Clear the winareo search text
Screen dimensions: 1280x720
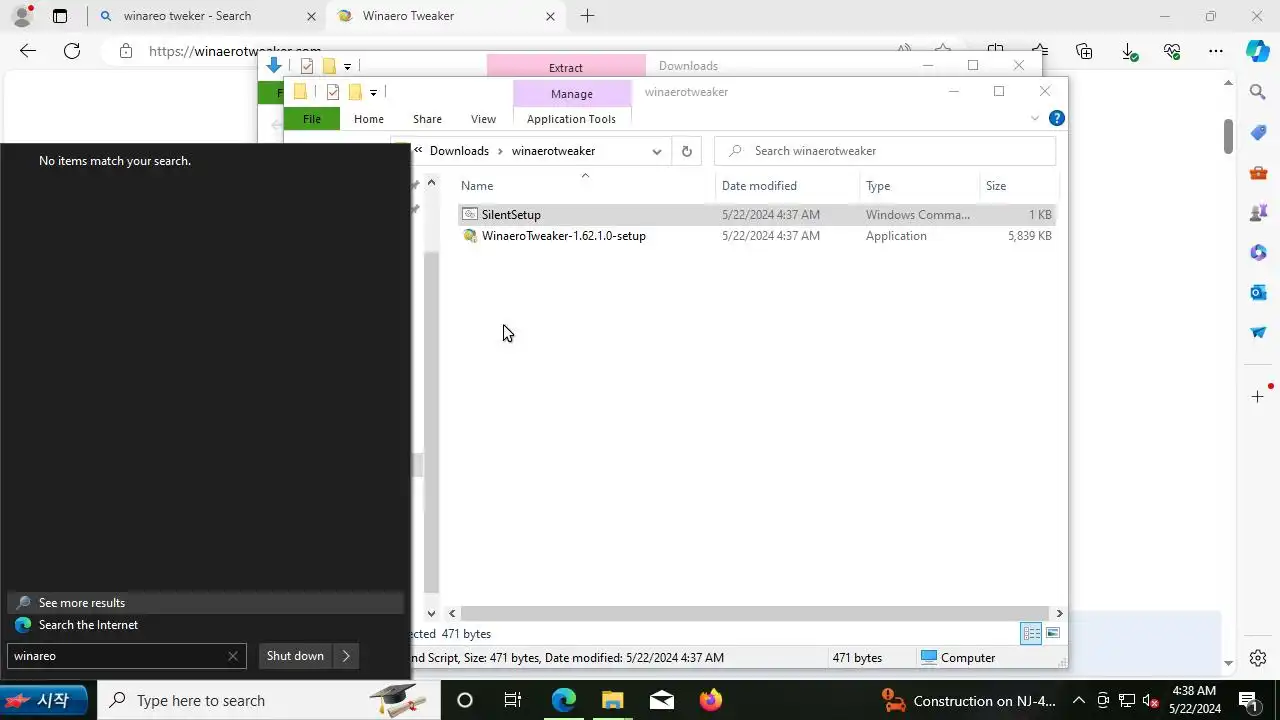click(x=233, y=656)
